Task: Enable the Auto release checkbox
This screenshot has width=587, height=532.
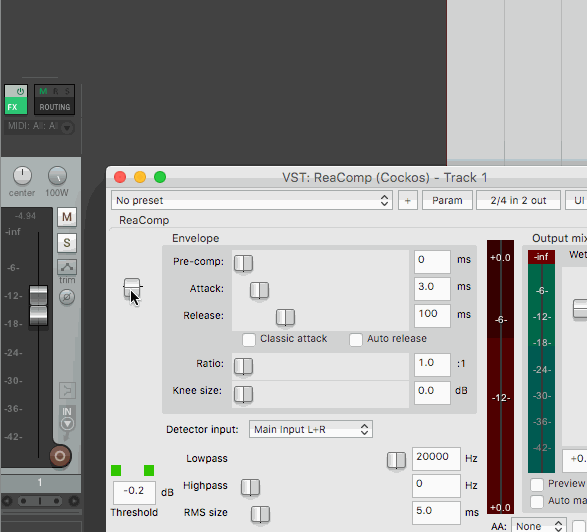Action: 356,340
